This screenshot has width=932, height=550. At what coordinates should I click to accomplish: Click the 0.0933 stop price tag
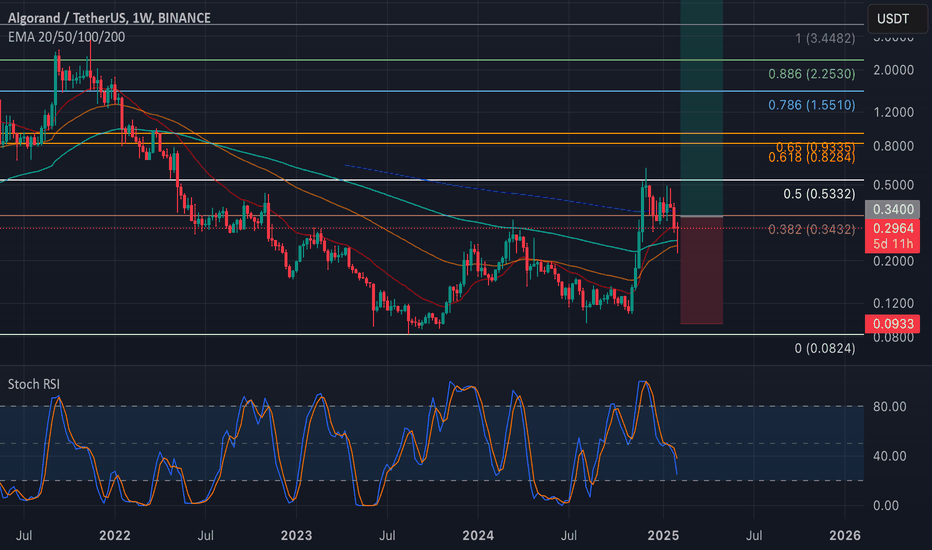893,324
